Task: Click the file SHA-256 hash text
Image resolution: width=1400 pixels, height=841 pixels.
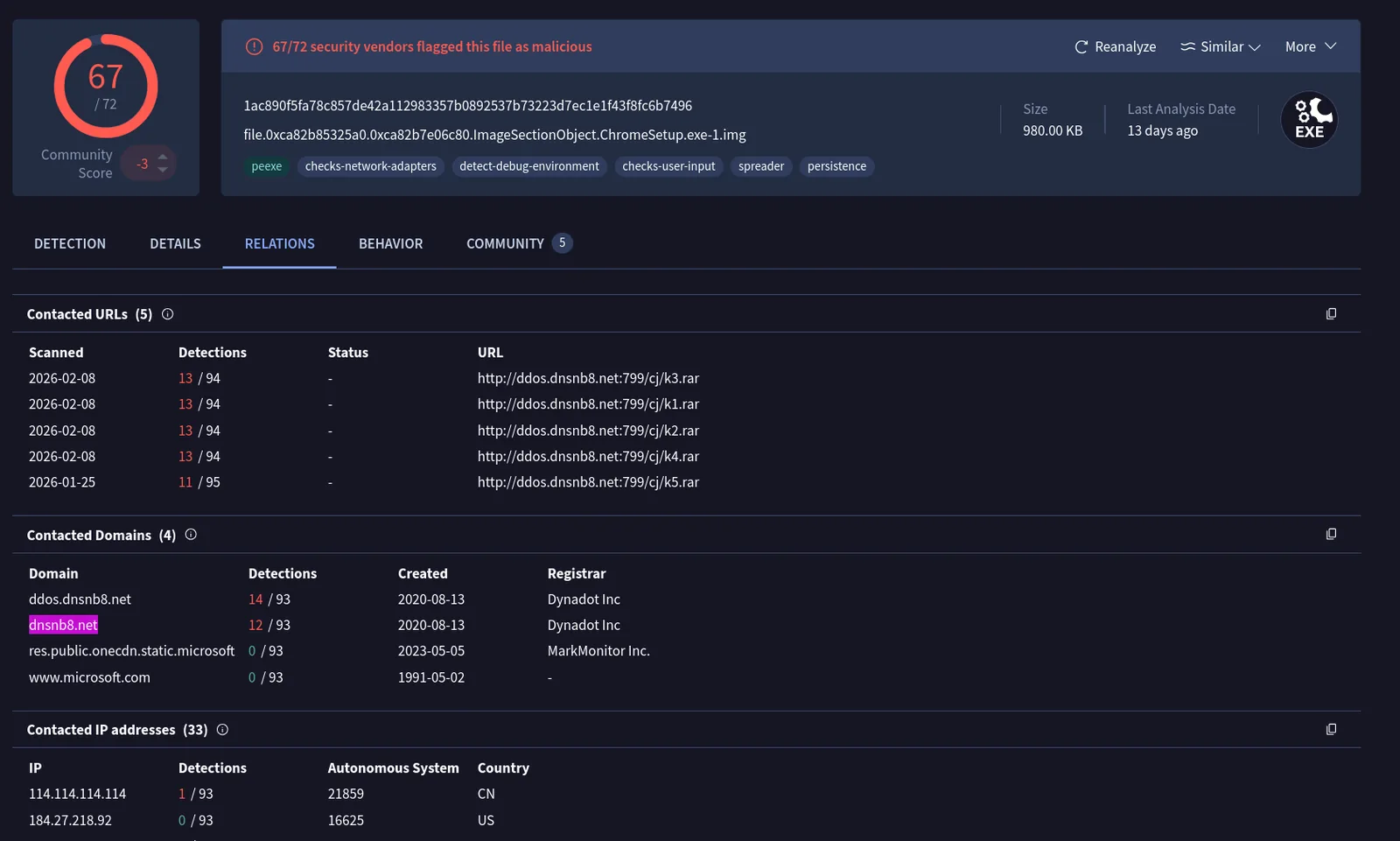Action: click(467, 105)
